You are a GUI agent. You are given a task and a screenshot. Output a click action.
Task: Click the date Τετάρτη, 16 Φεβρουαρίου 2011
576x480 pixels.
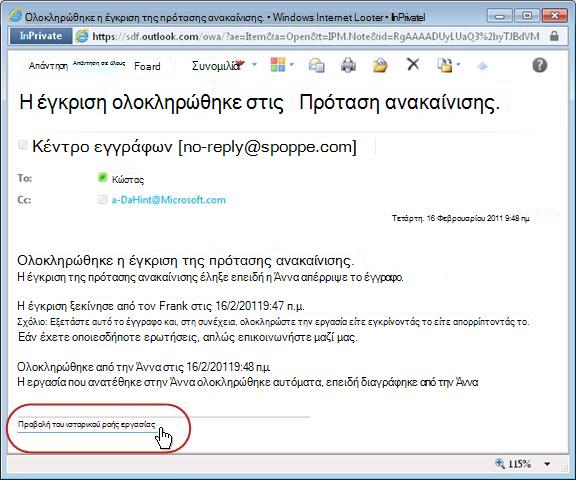pyautogui.click(x=461, y=219)
